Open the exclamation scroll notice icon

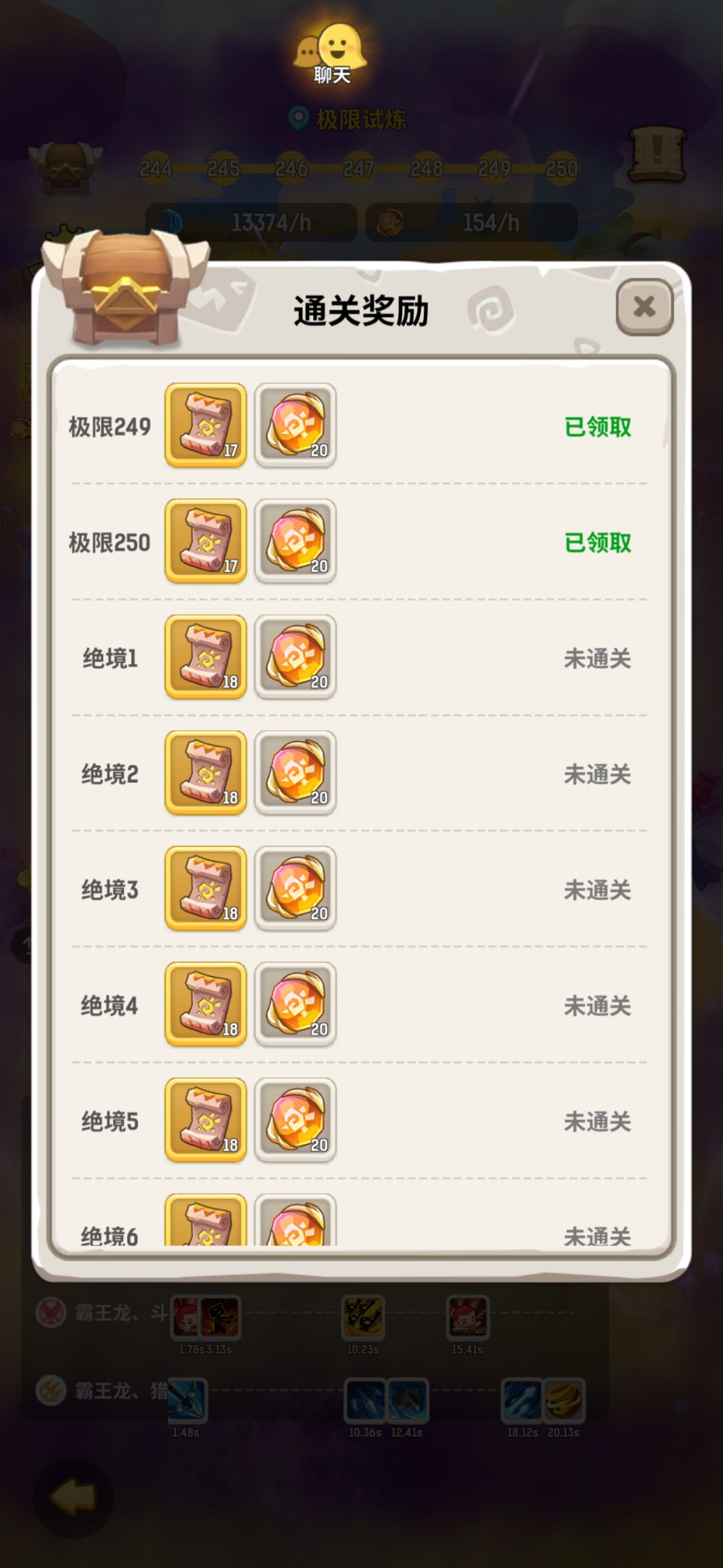pos(657,154)
